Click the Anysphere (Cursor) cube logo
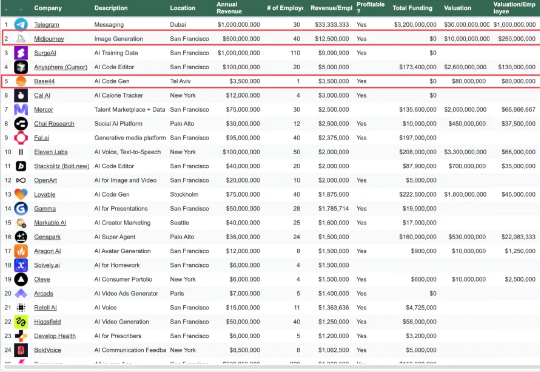The image size is (540, 372). [21, 67]
